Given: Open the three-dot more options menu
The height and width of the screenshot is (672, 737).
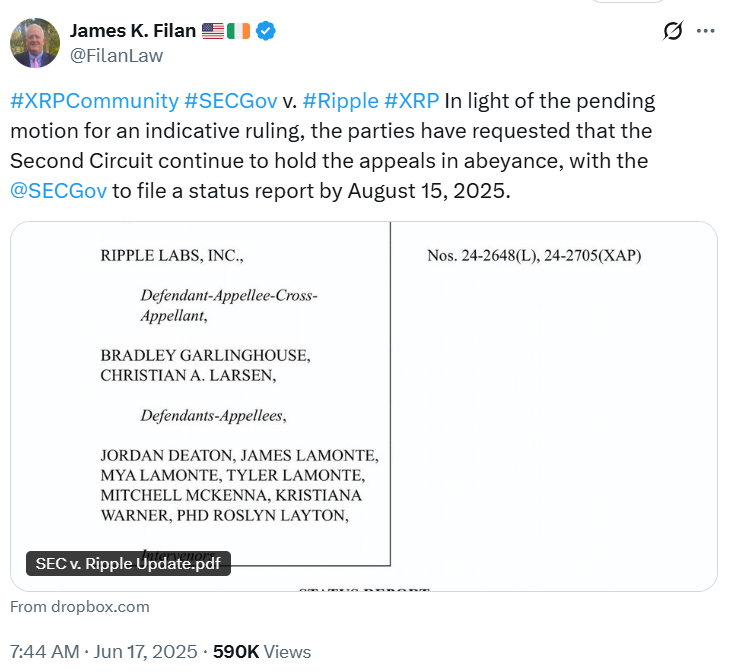Looking at the screenshot, I should [706, 31].
